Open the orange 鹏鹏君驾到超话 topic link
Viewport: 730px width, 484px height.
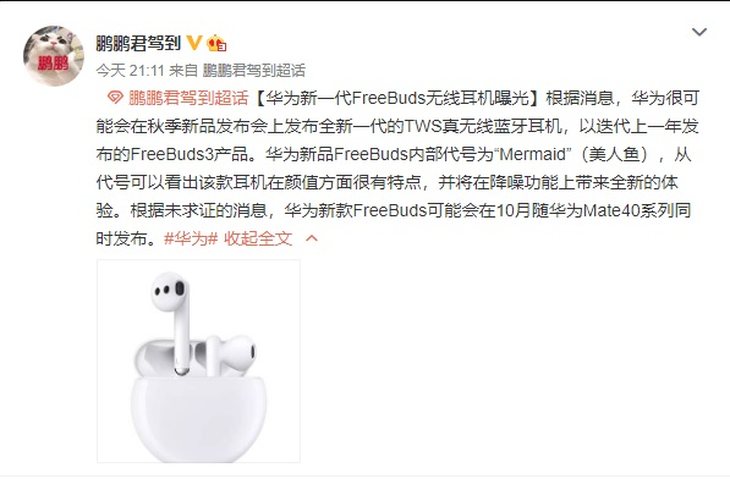coord(189,98)
